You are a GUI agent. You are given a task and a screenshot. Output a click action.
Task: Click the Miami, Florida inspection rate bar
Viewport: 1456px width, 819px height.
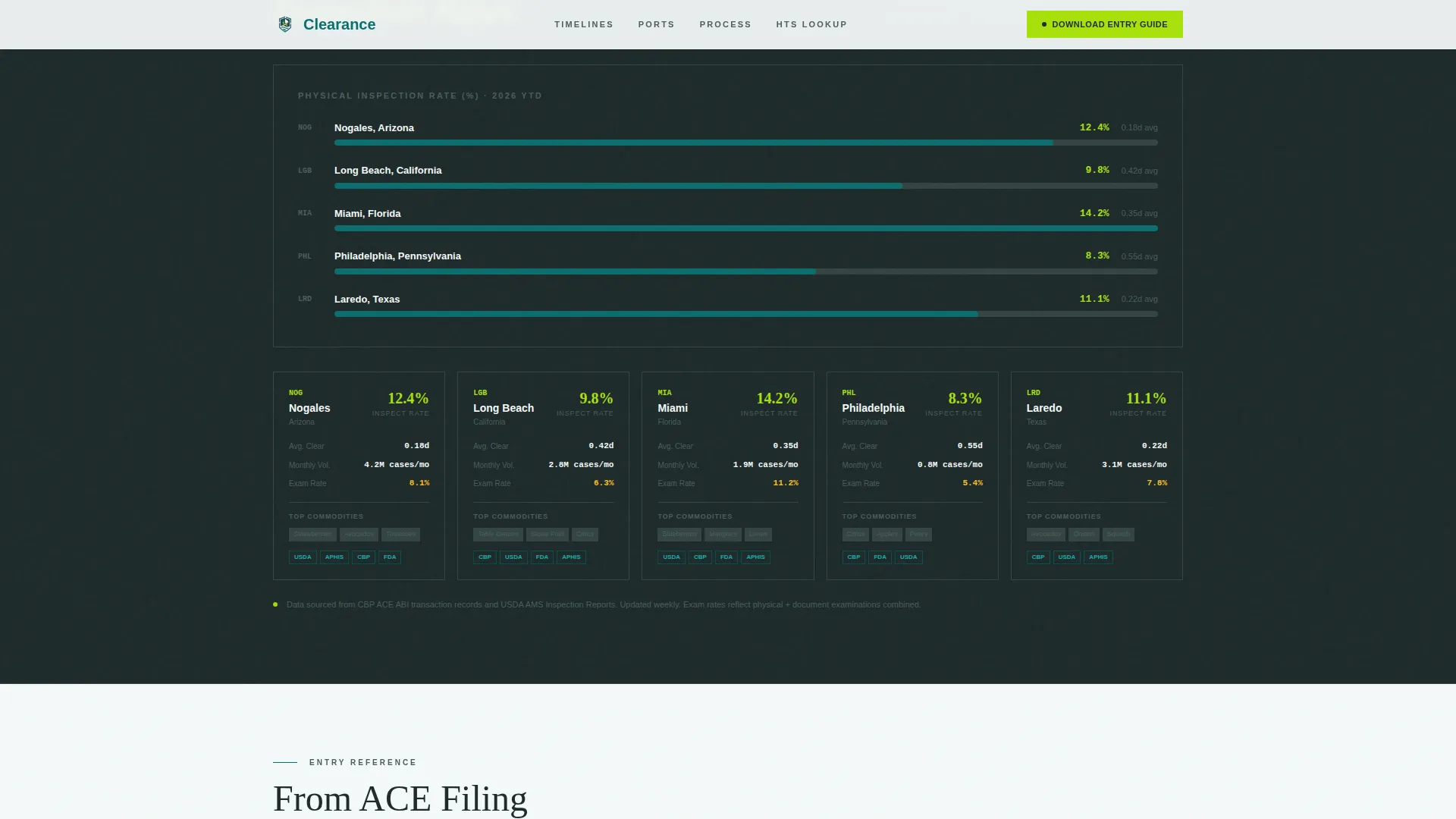click(746, 228)
